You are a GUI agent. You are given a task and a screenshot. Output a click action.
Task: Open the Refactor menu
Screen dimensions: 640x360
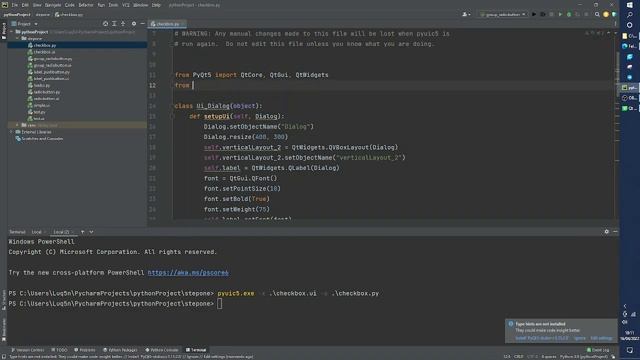[86, 5]
